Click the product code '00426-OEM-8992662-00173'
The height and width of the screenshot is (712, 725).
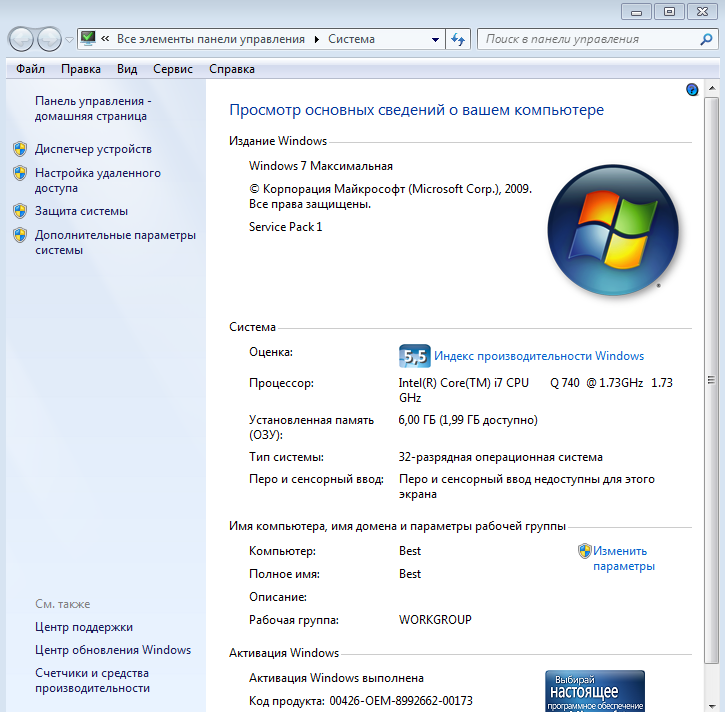[x=401, y=701]
